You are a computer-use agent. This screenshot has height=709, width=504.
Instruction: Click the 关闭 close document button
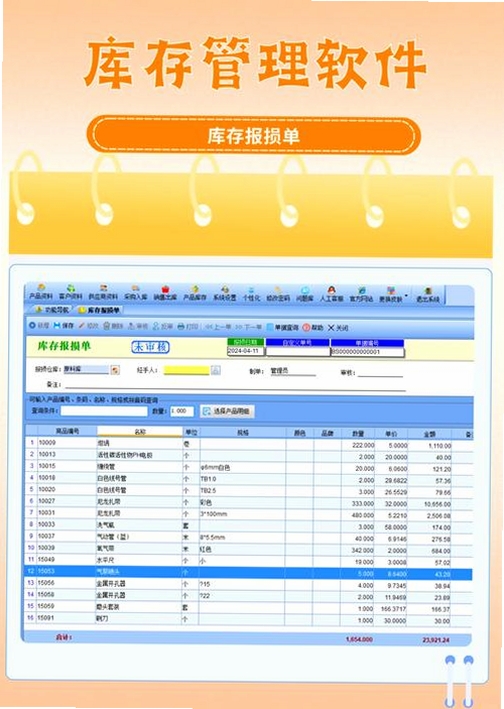pos(338,327)
